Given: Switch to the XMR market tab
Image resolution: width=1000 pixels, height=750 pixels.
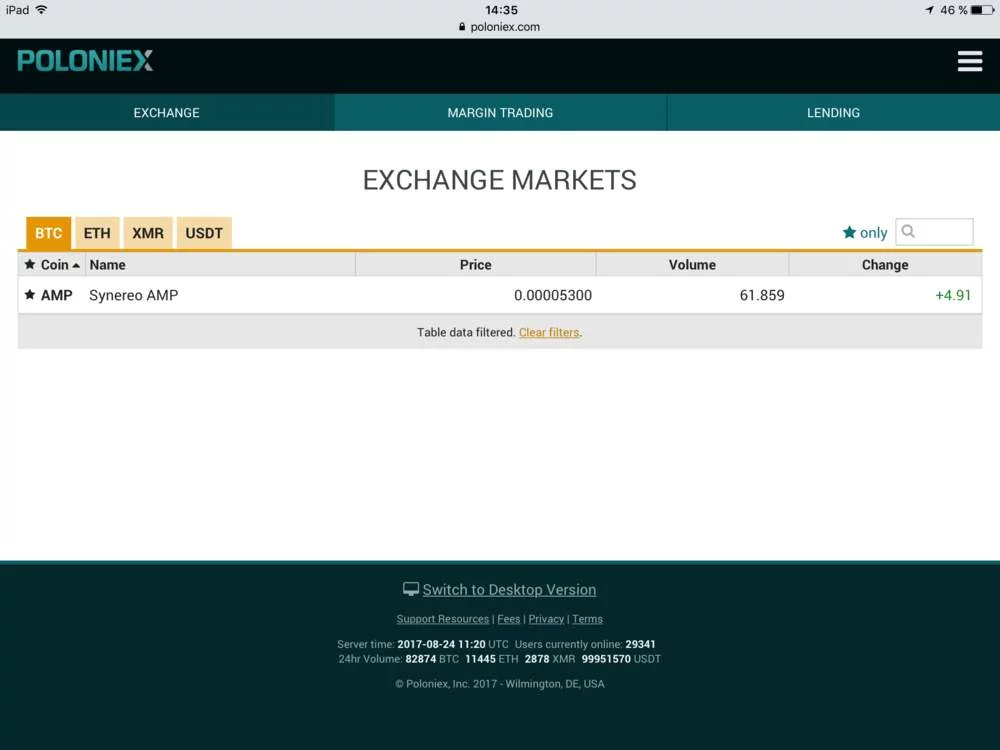Looking at the screenshot, I should click(148, 233).
